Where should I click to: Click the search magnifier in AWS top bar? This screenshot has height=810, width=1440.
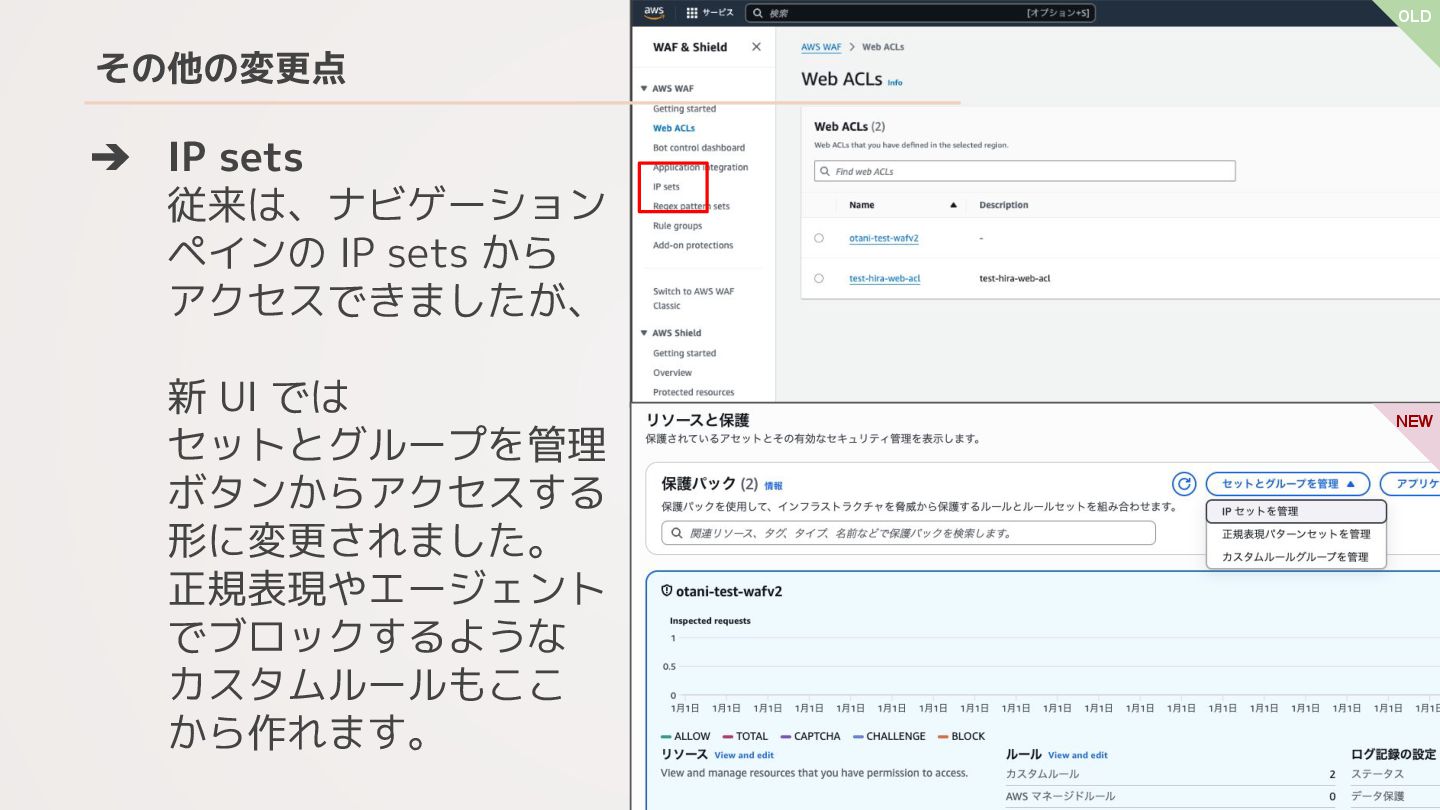click(758, 13)
